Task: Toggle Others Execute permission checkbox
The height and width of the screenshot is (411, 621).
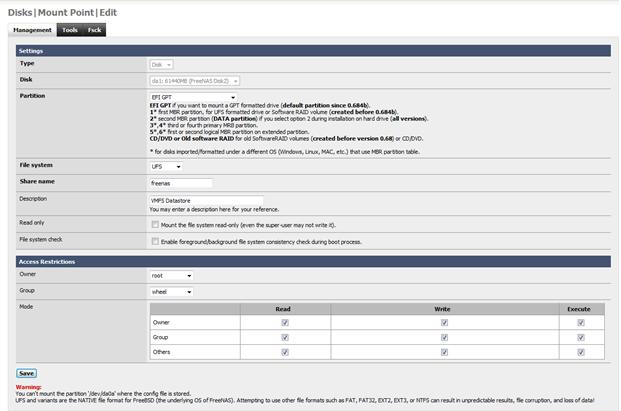Action: pyautogui.click(x=581, y=353)
